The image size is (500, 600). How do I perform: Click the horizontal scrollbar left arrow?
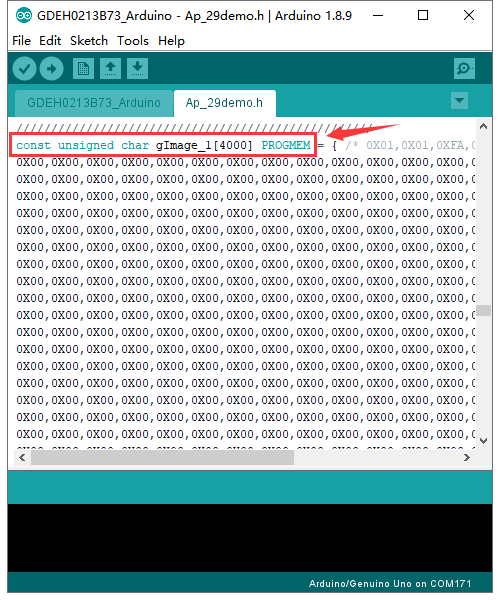click(x=22, y=458)
